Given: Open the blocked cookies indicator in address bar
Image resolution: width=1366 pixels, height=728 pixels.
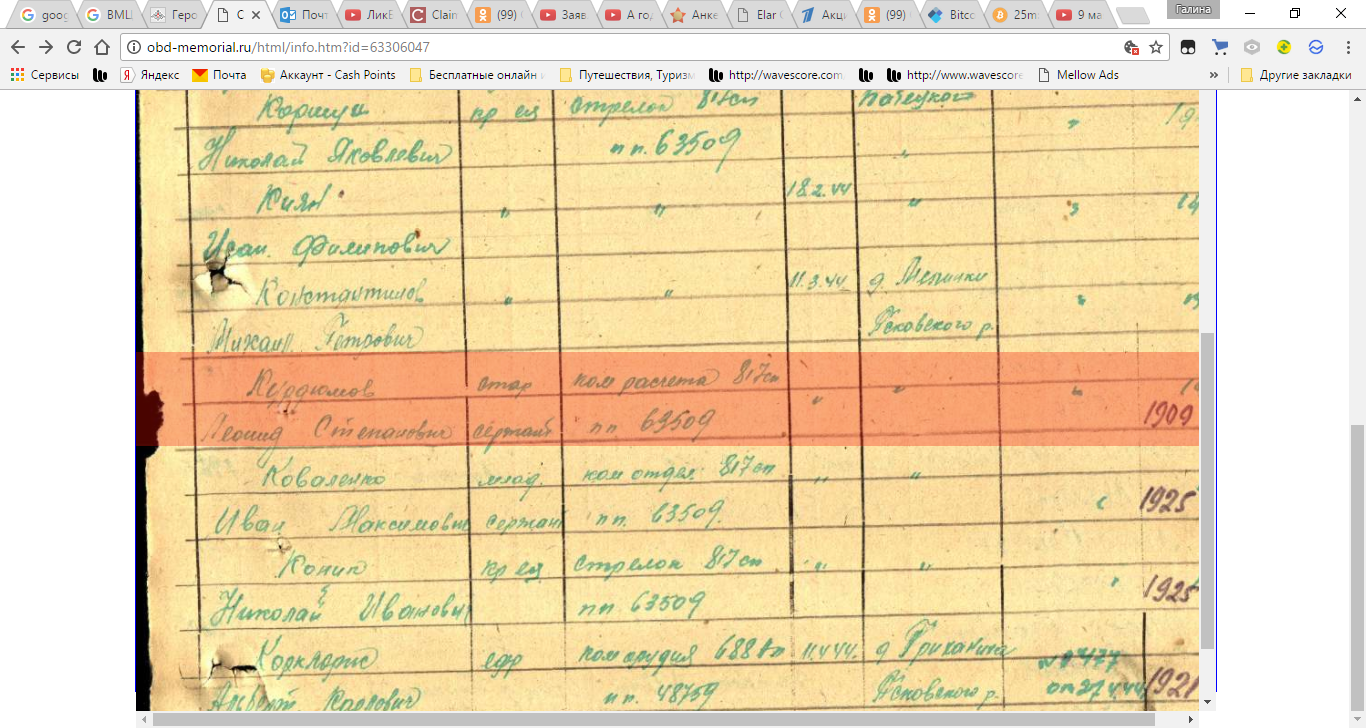Looking at the screenshot, I should click(x=1132, y=47).
